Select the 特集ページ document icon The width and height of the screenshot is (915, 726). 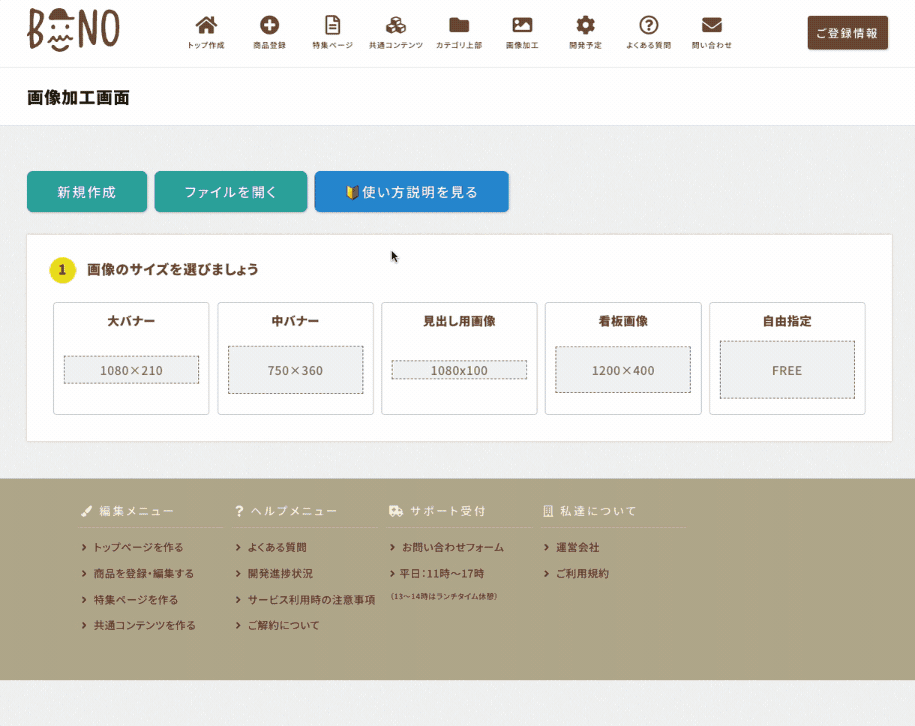pyautogui.click(x=332, y=26)
